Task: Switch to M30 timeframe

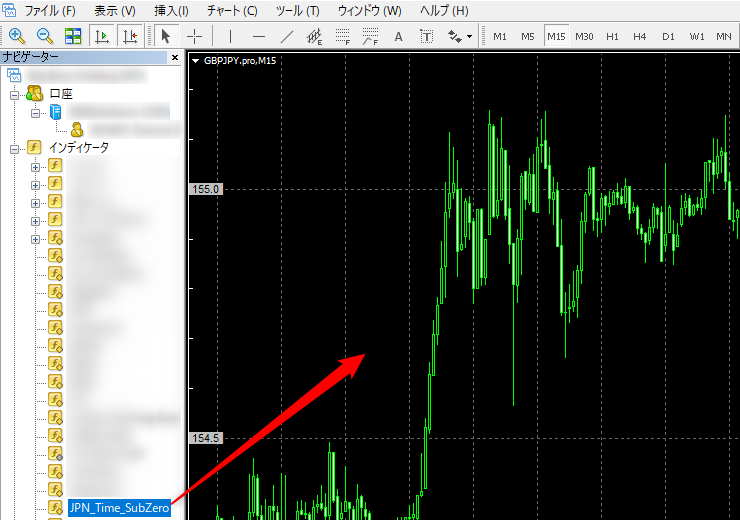Action: (x=584, y=36)
